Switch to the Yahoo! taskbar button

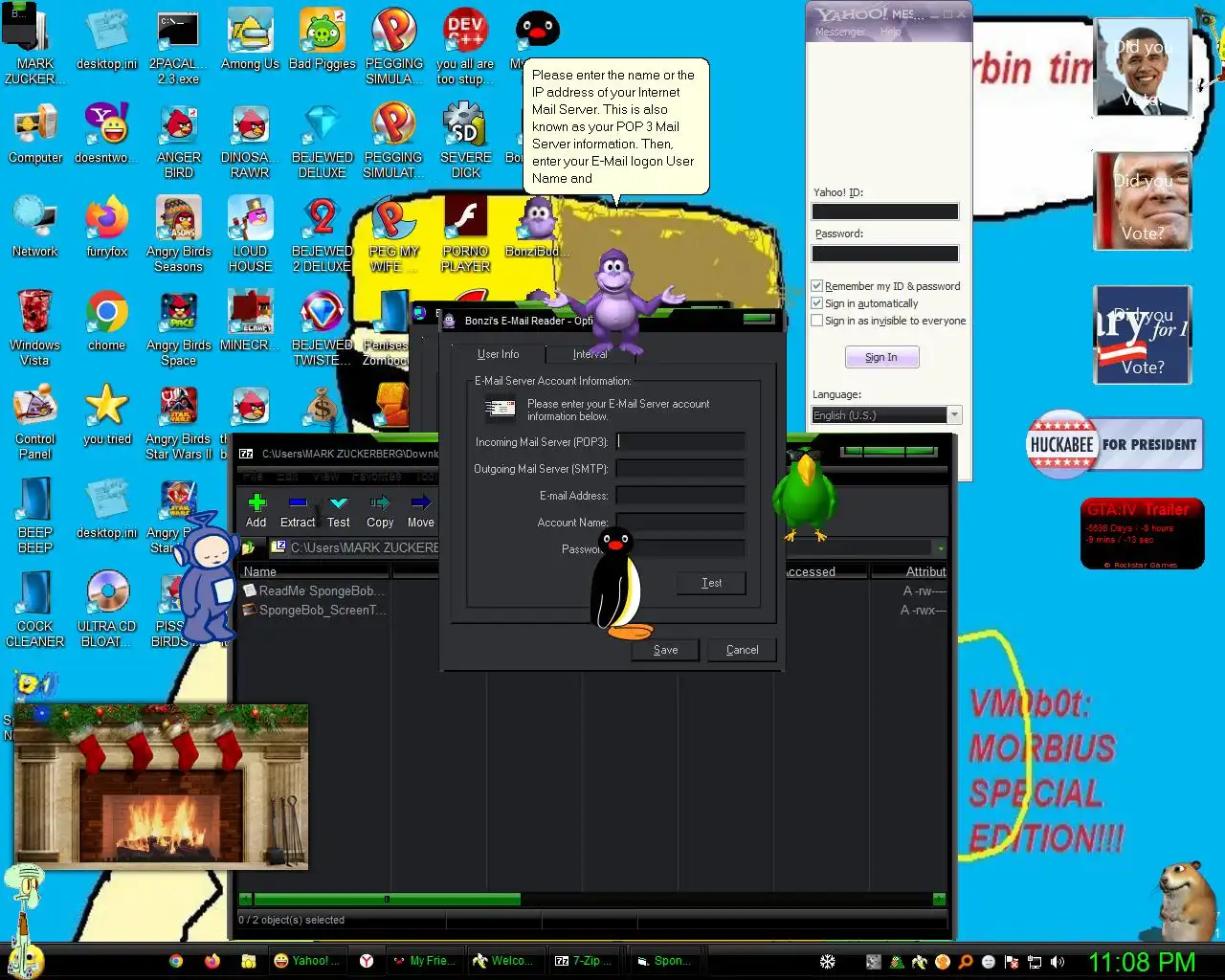click(307, 961)
